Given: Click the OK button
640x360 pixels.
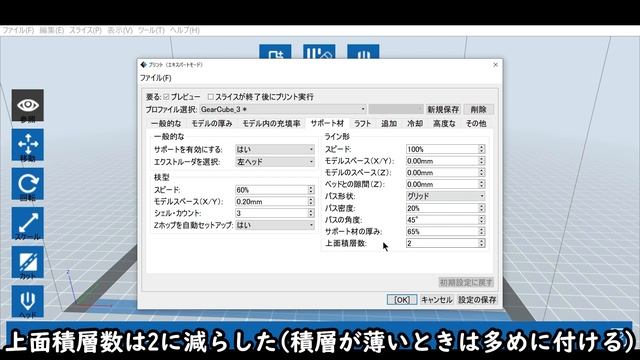Looking at the screenshot, I should pyautogui.click(x=402, y=300).
